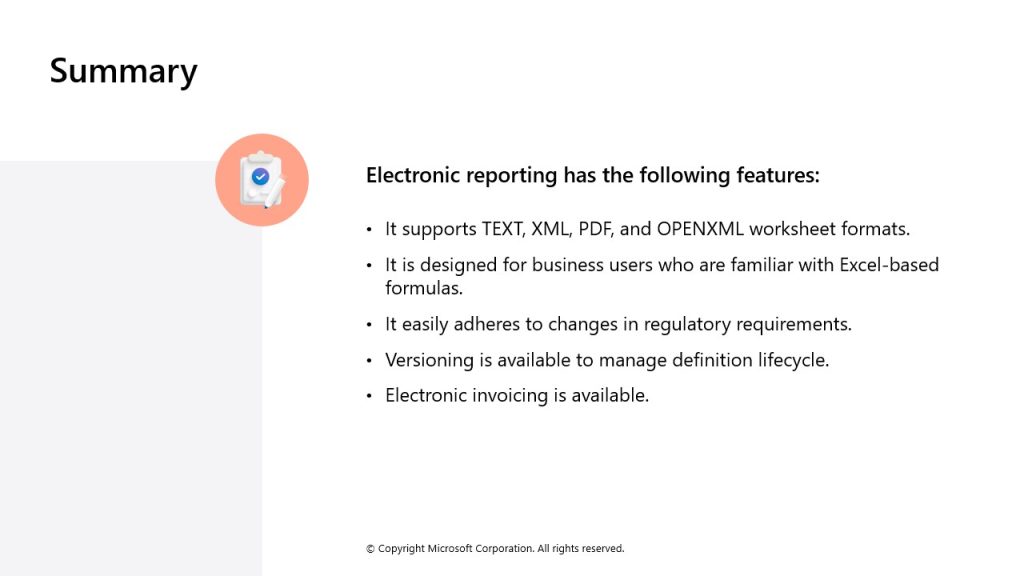Click the 'Electronic reporting has the following features' heading

coord(592,175)
